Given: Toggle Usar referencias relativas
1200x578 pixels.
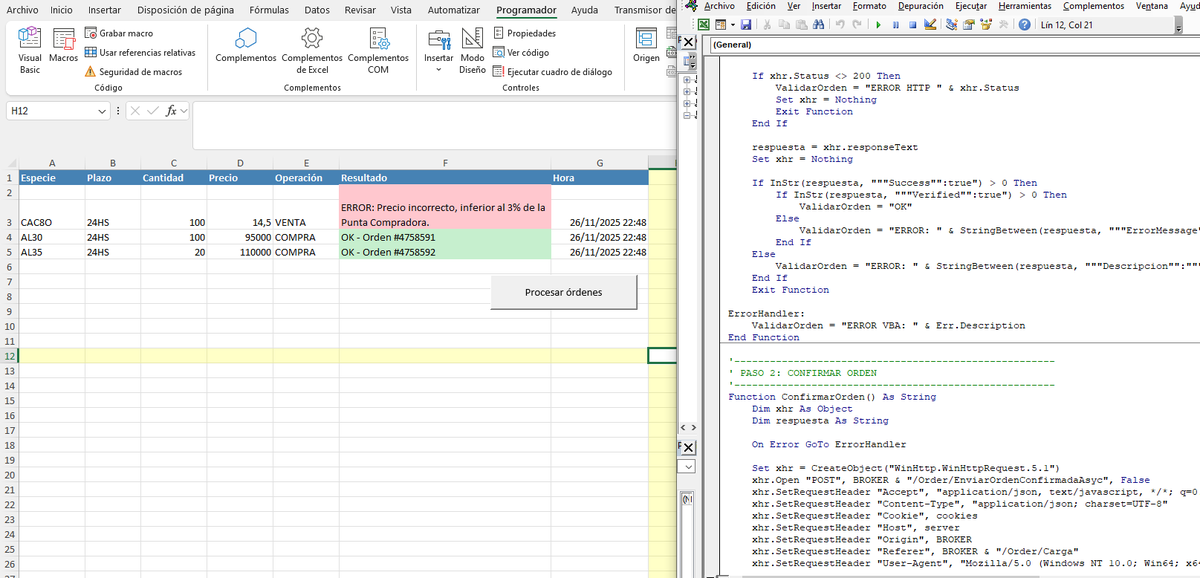Looking at the screenshot, I should coord(139,52).
